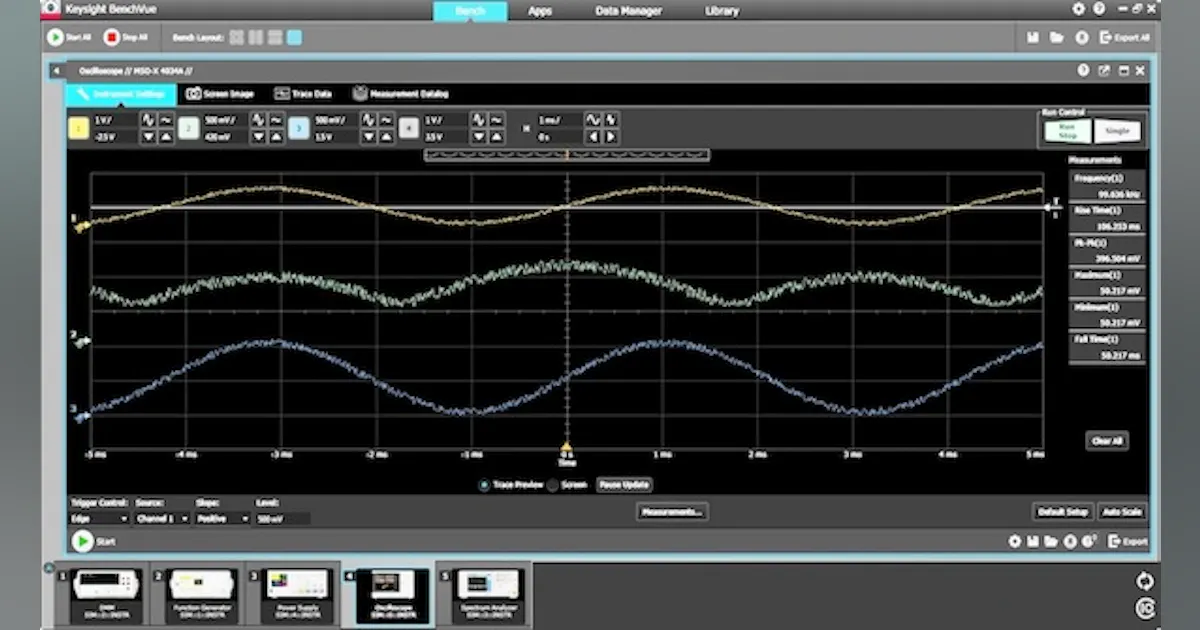Select the second Bench Layout icon

pyautogui.click(x=255, y=37)
